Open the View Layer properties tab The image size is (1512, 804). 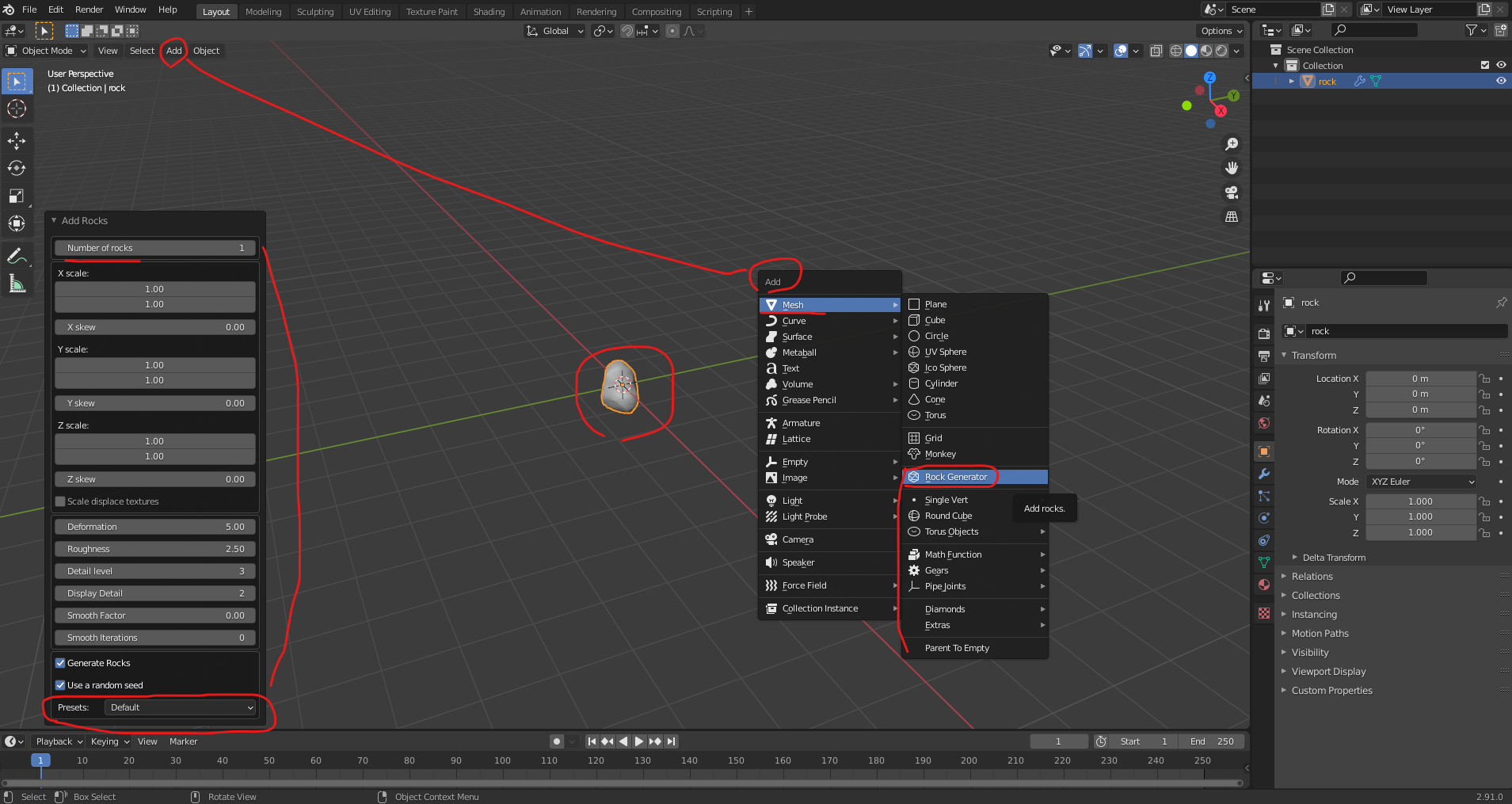click(x=1264, y=378)
